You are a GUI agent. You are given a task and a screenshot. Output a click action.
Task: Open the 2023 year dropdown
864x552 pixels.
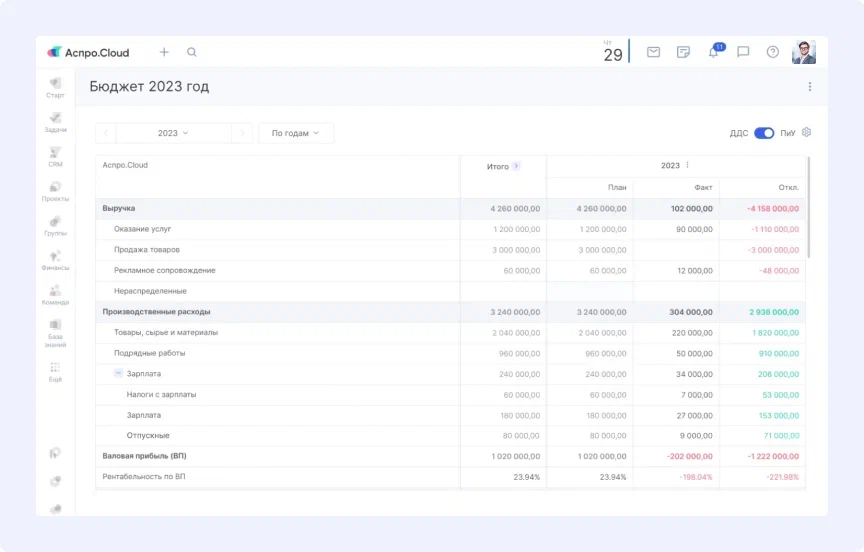(x=173, y=133)
